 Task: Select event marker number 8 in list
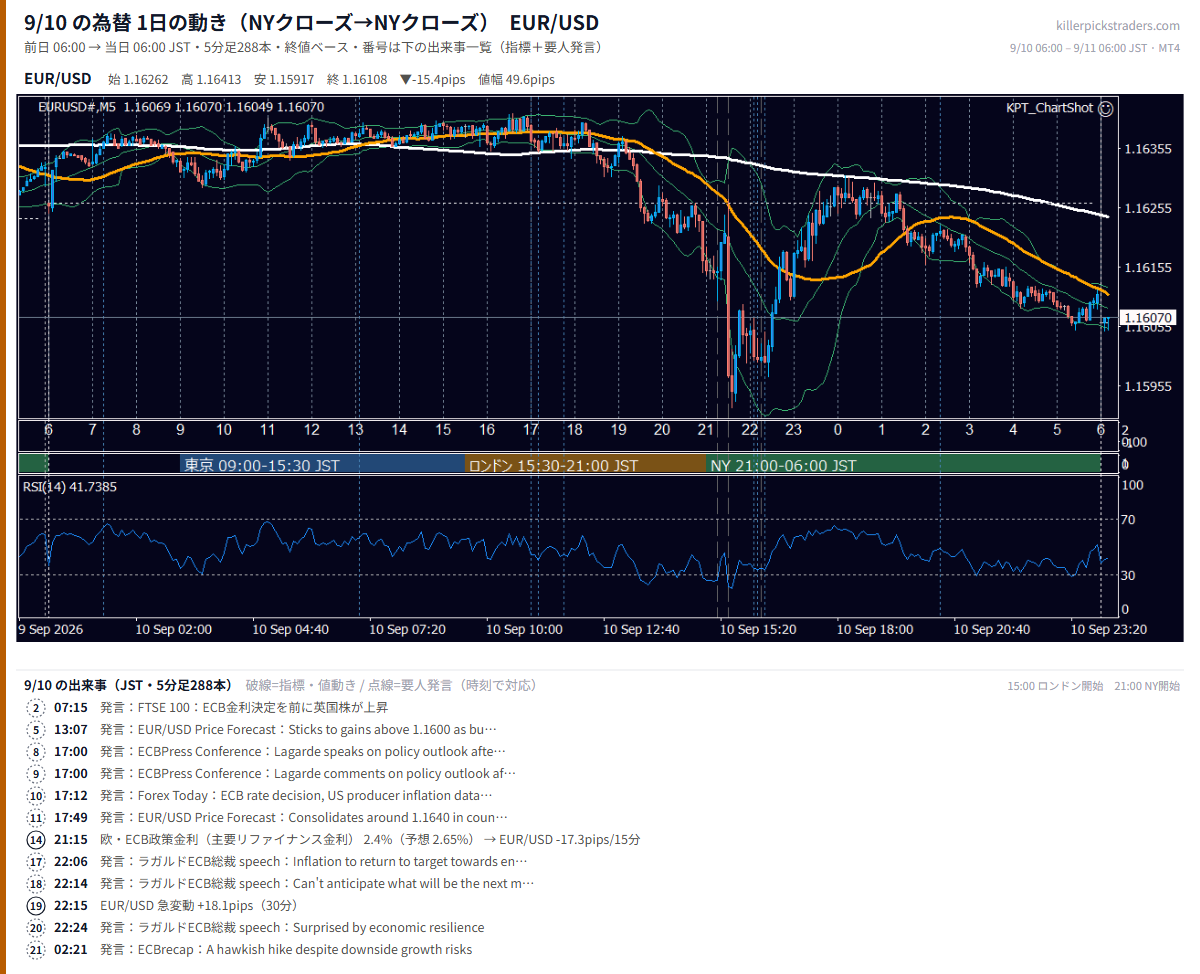click(36, 752)
